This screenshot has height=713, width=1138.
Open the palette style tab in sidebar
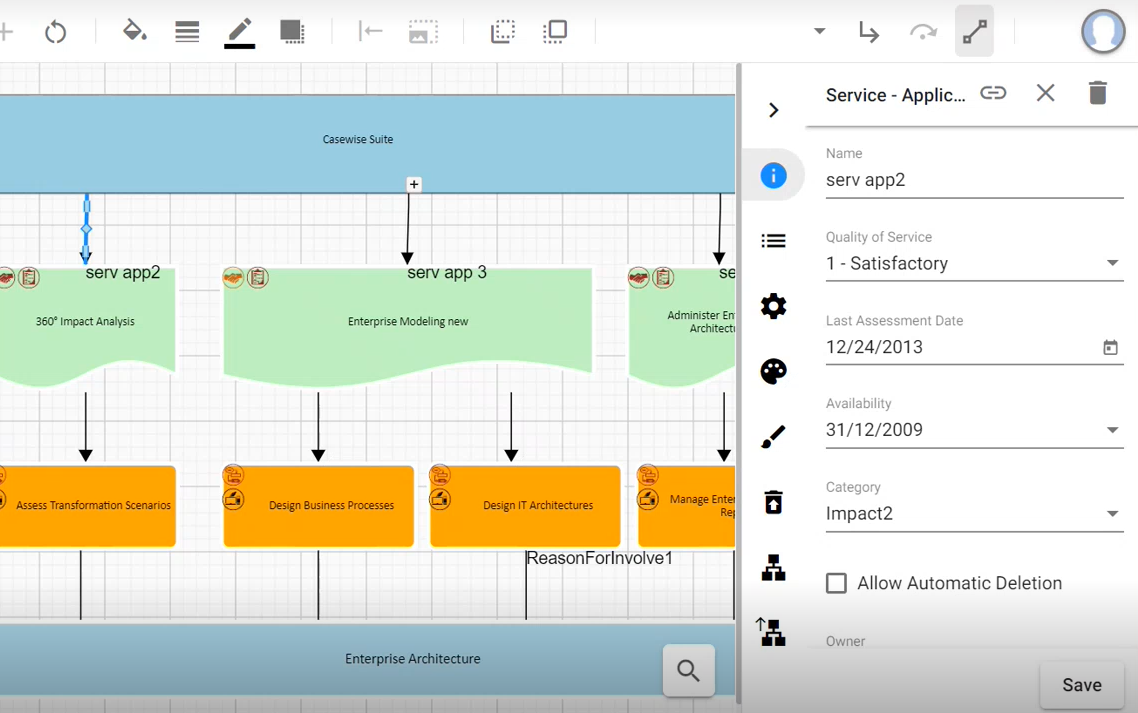pos(773,371)
